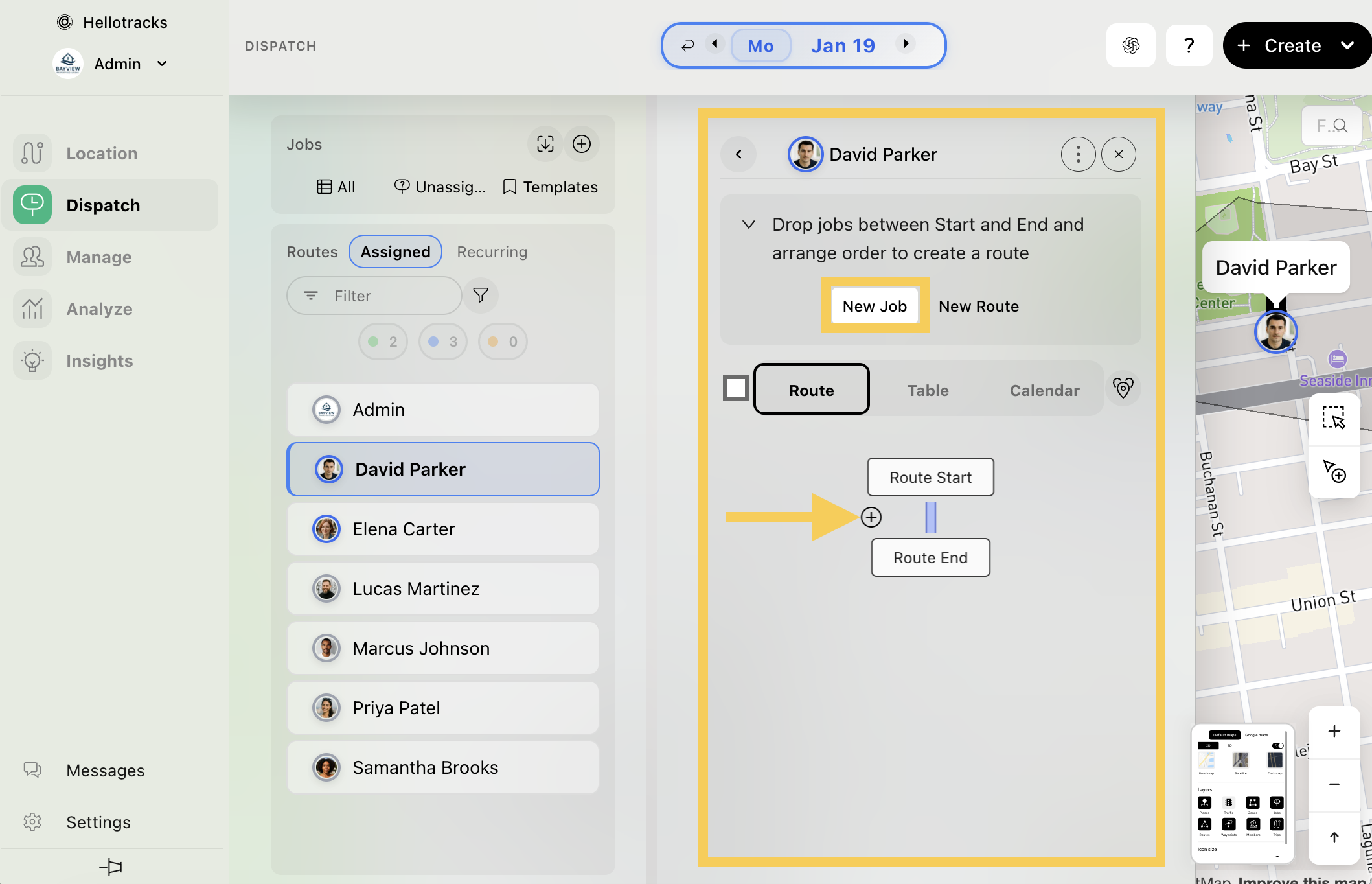Click the map pin location icon beside Calendar tab

(1123, 388)
